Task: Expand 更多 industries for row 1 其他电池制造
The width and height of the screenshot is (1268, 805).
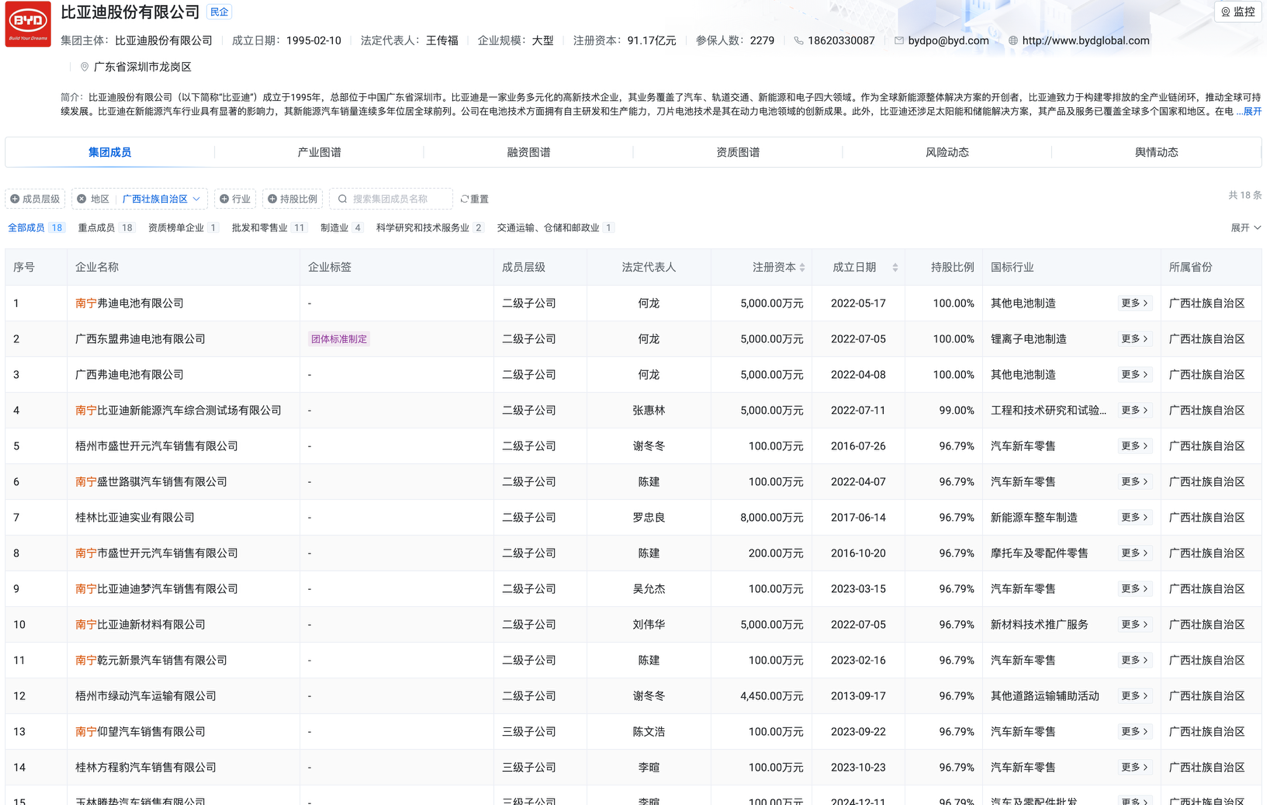Action: pos(1134,303)
